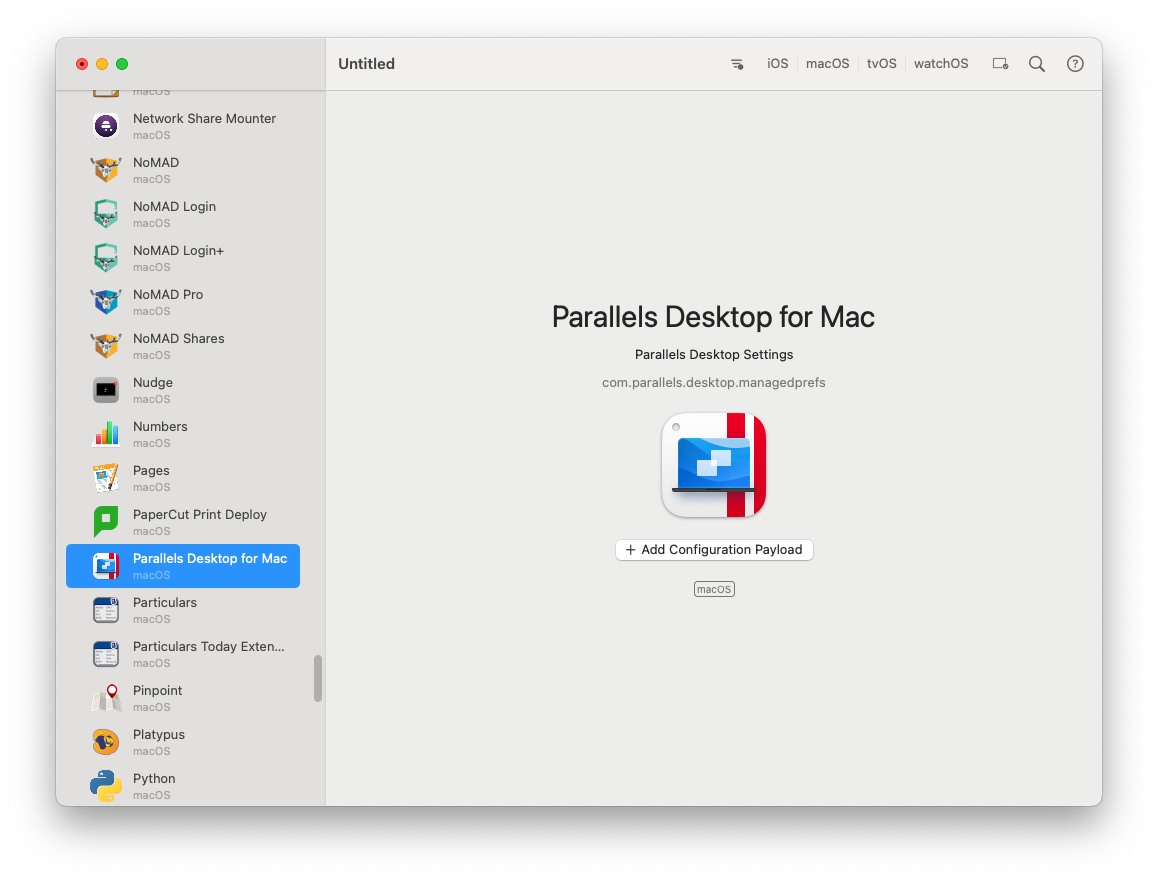Toggle the watchOS platform filter
This screenshot has width=1158, height=880.
[x=940, y=64]
